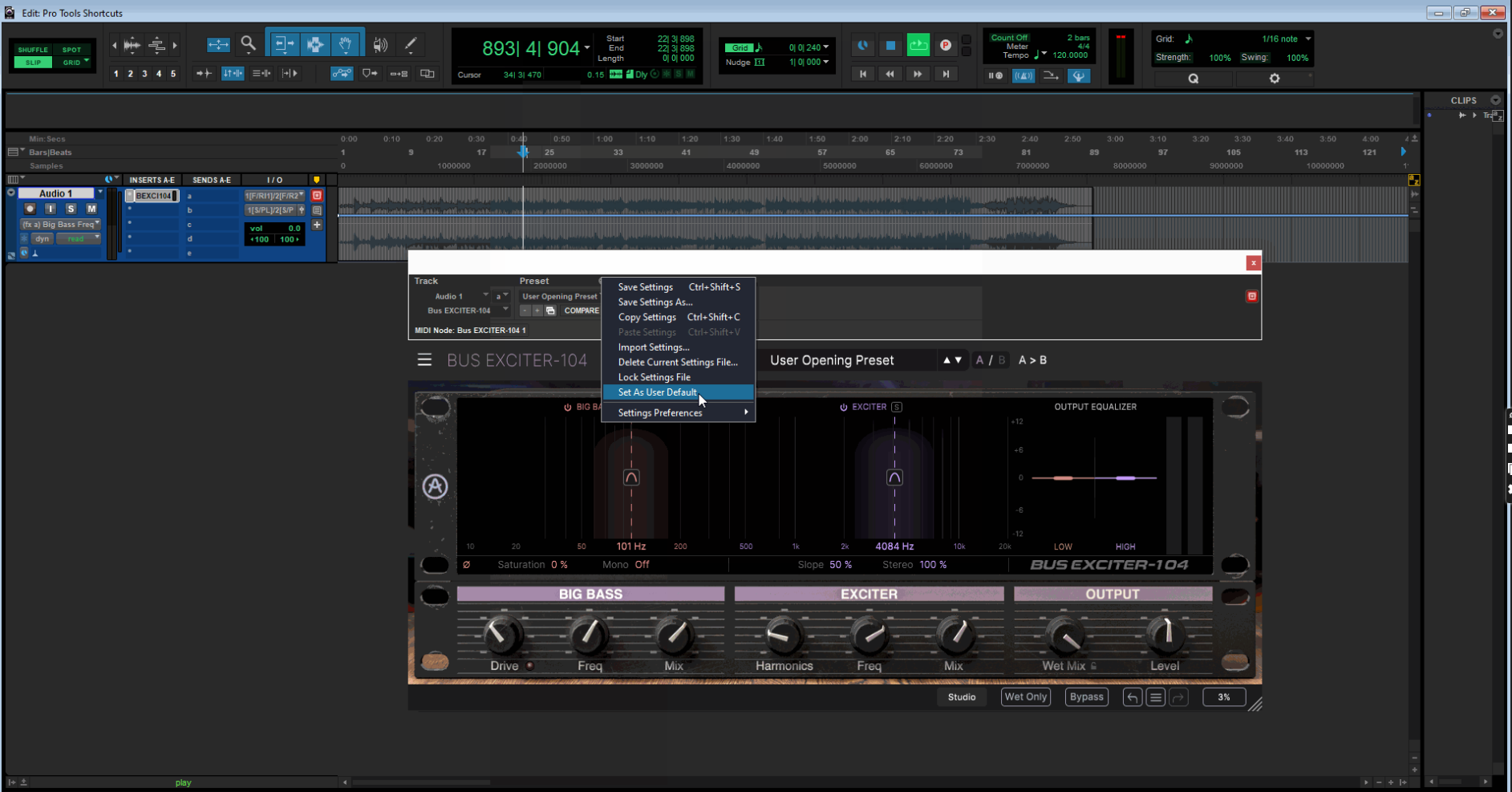The width and height of the screenshot is (1512, 792).
Task: Open Settings Preferences submenu
Action: (679, 413)
